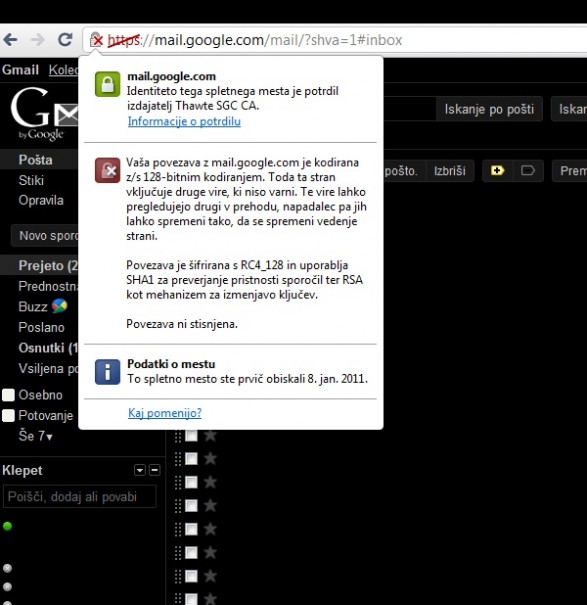The image size is (587, 605).
Task: Open the Poslano sent folder
Action: pos(41,327)
